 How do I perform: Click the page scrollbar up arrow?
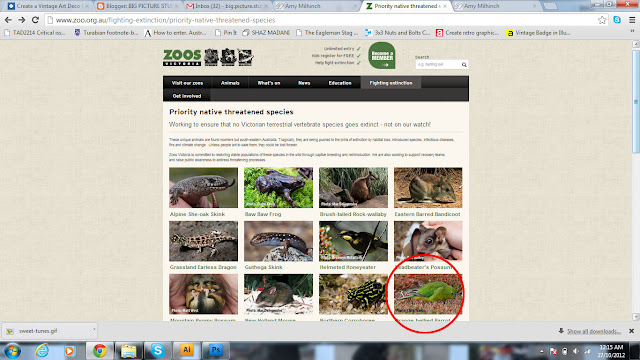[x=636, y=44]
